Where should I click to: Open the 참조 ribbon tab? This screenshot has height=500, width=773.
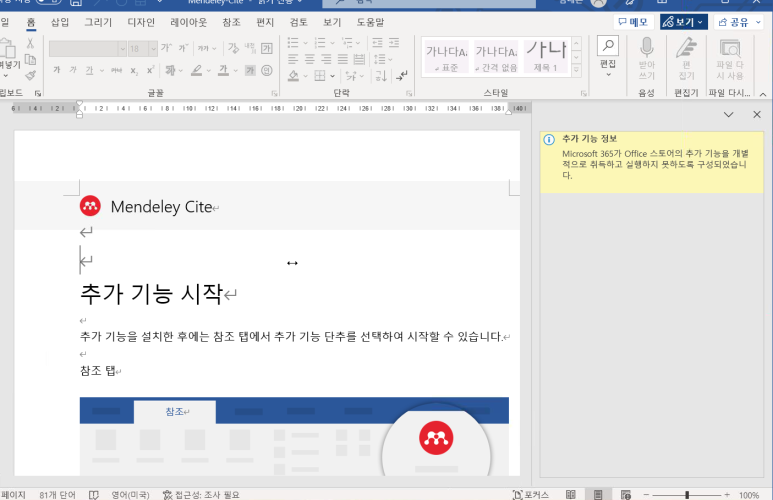[x=231, y=22]
